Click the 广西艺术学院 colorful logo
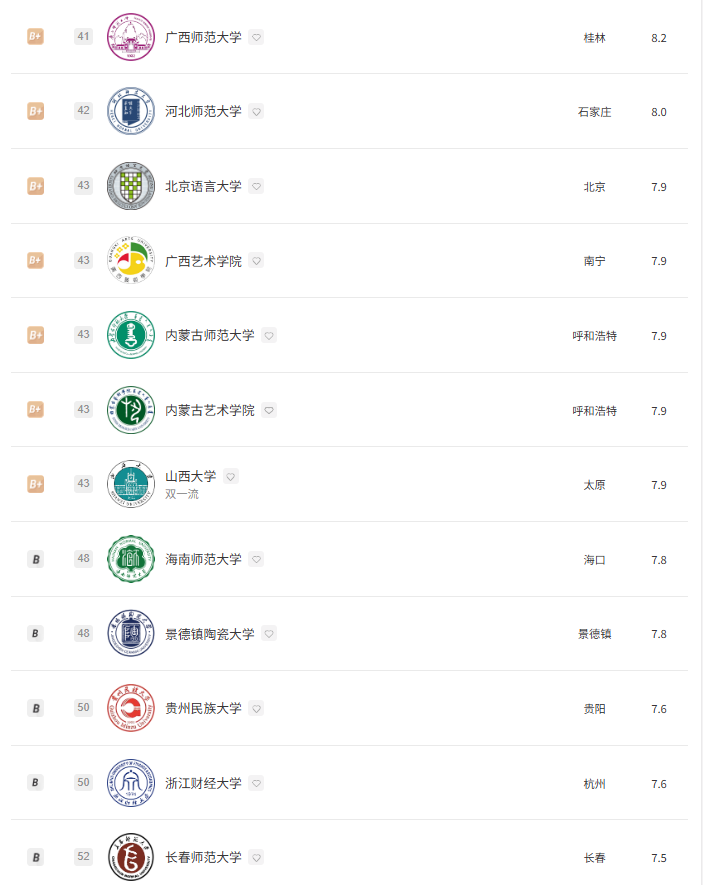This screenshot has height=885, width=703. pyautogui.click(x=131, y=260)
